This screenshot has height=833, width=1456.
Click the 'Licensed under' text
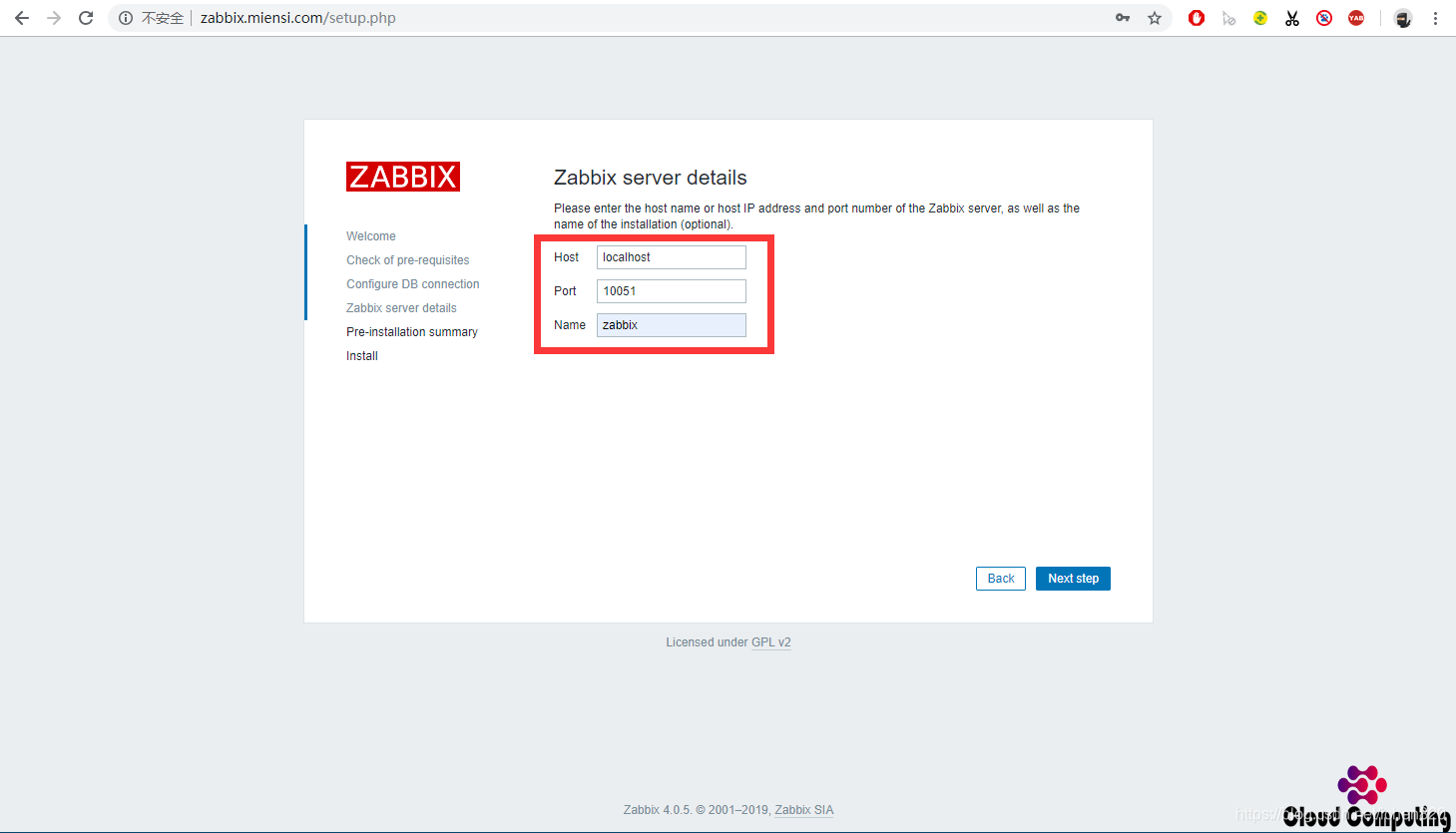pos(707,642)
